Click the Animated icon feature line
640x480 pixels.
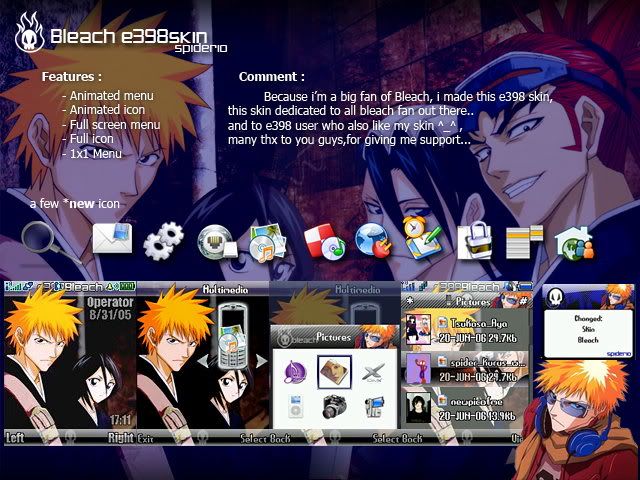[x=103, y=110]
